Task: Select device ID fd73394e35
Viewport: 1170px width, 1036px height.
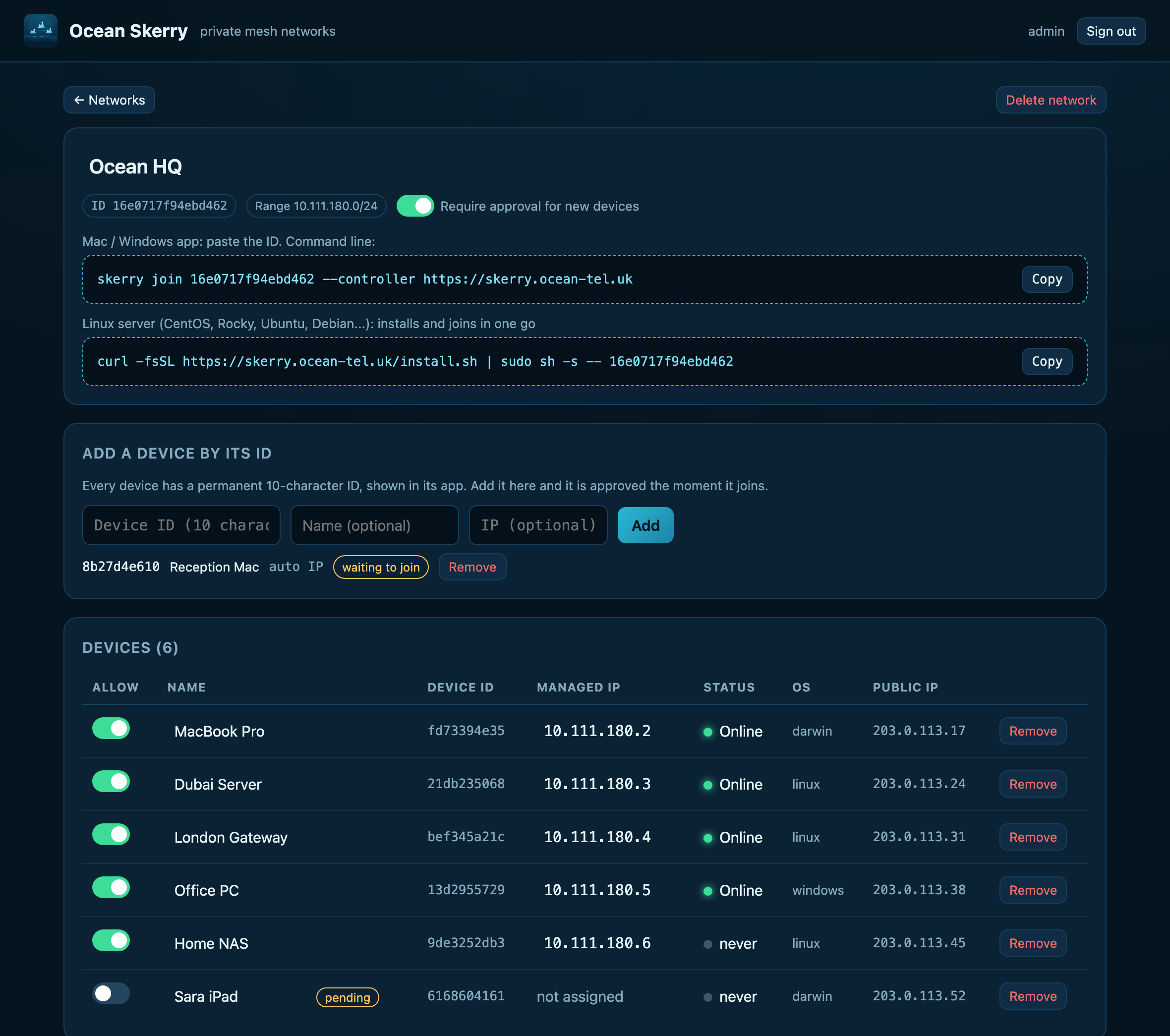Action: [x=467, y=731]
